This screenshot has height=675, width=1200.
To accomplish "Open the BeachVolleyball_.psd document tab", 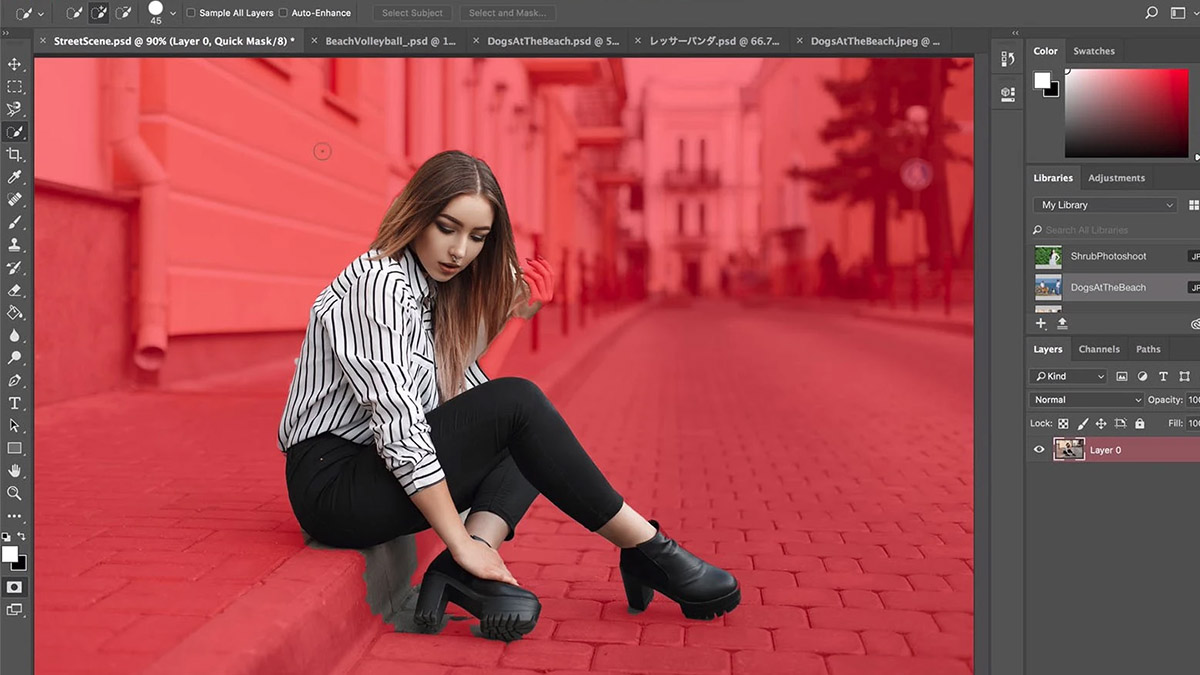I will tap(390, 41).
